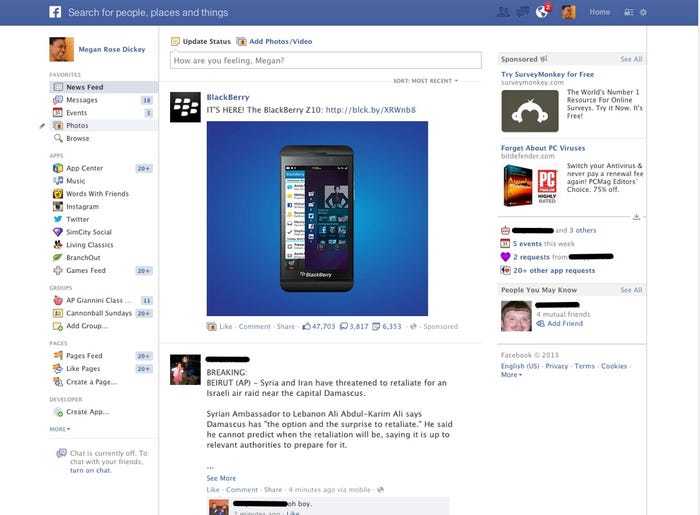Open Megan Rose Dickey profile link
This screenshot has height=515, width=700.
pyautogui.click(x=112, y=49)
